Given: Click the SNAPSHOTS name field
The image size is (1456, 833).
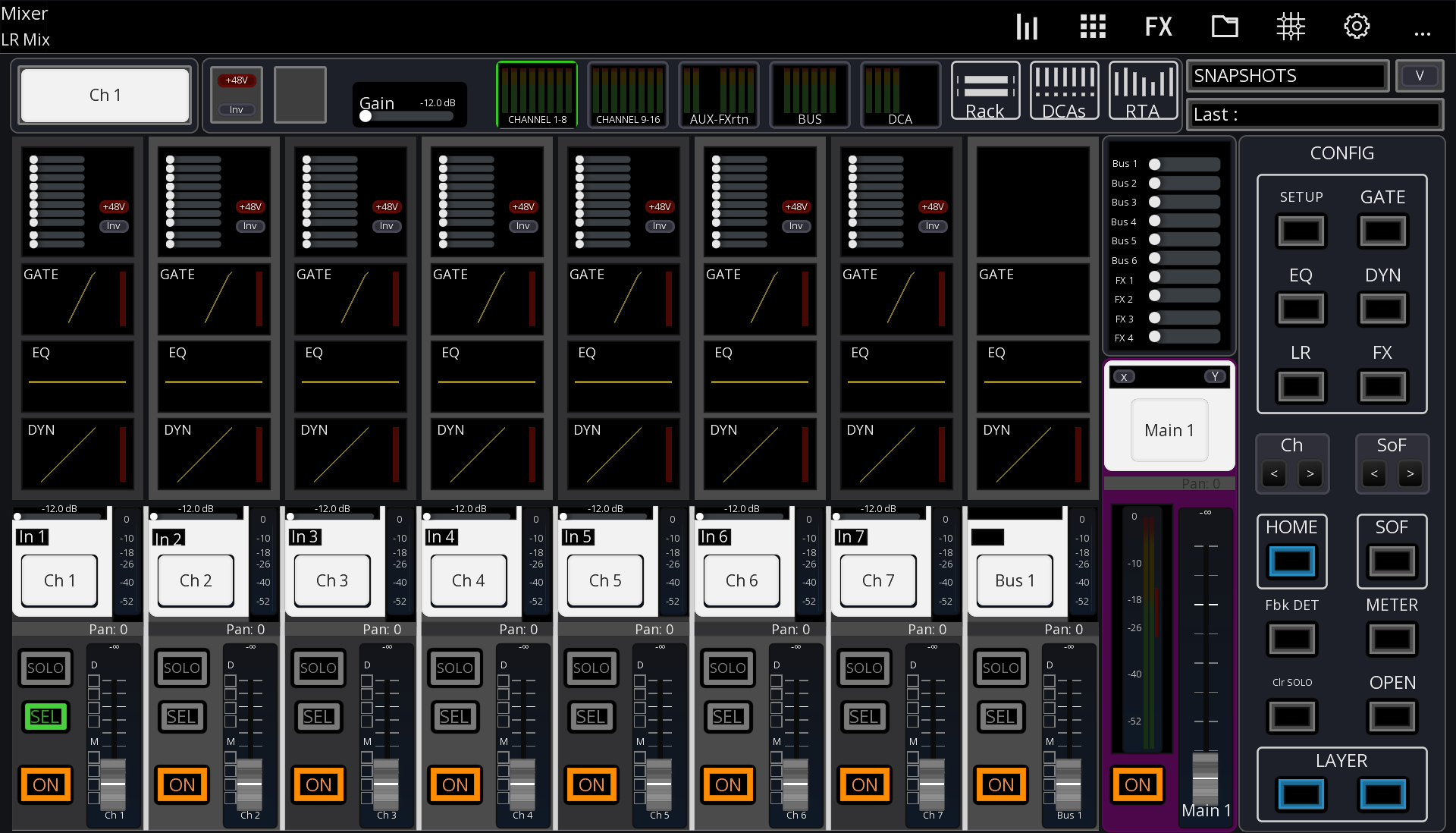Looking at the screenshot, I should (1288, 76).
